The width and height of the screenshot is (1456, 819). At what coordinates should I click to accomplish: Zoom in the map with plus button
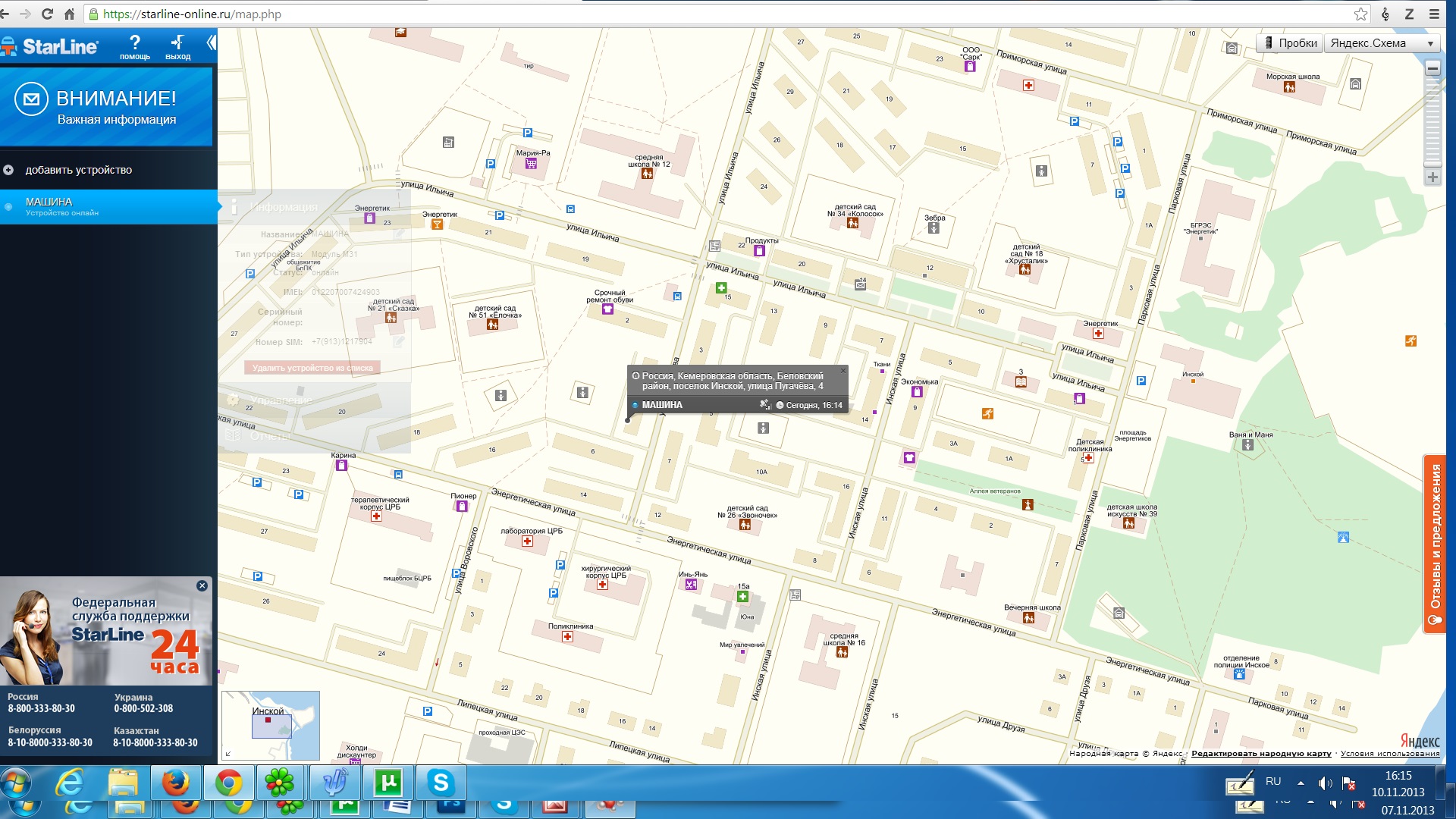[1432, 177]
